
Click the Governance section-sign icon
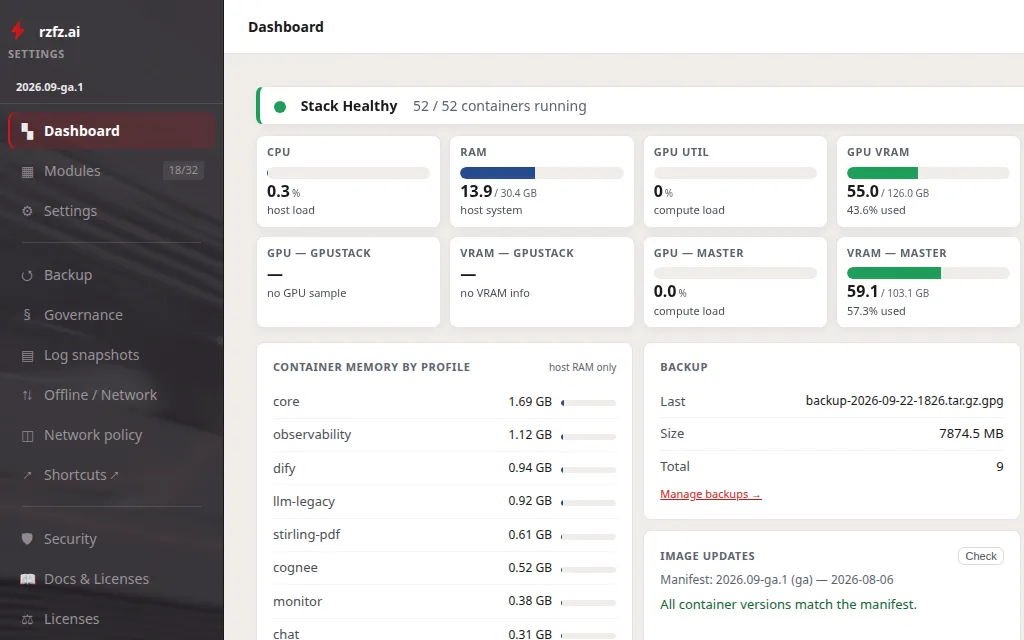(27, 315)
